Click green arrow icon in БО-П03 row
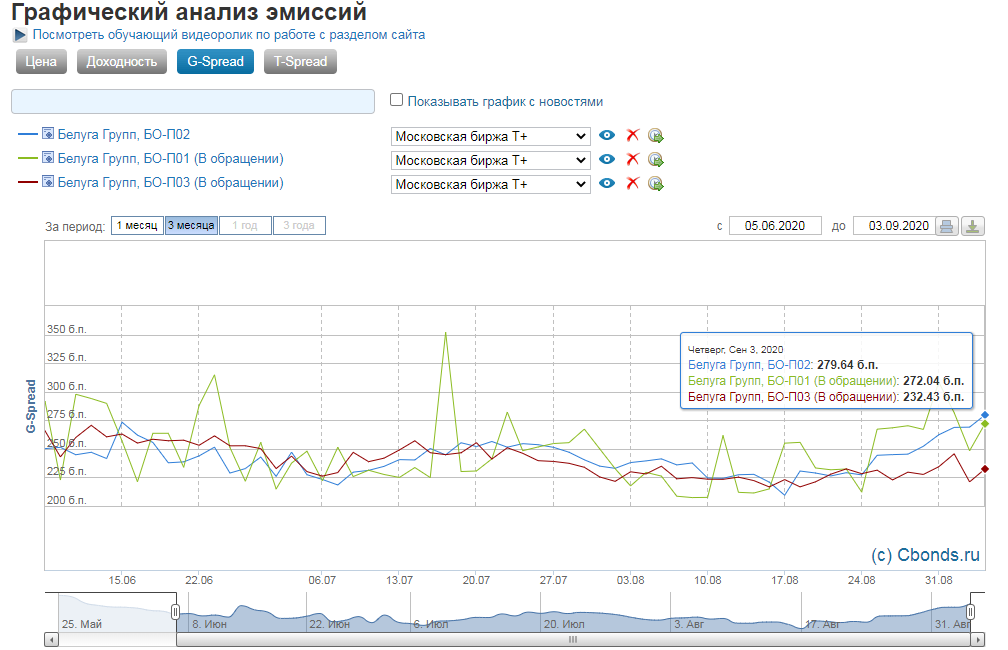 (x=656, y=184)
